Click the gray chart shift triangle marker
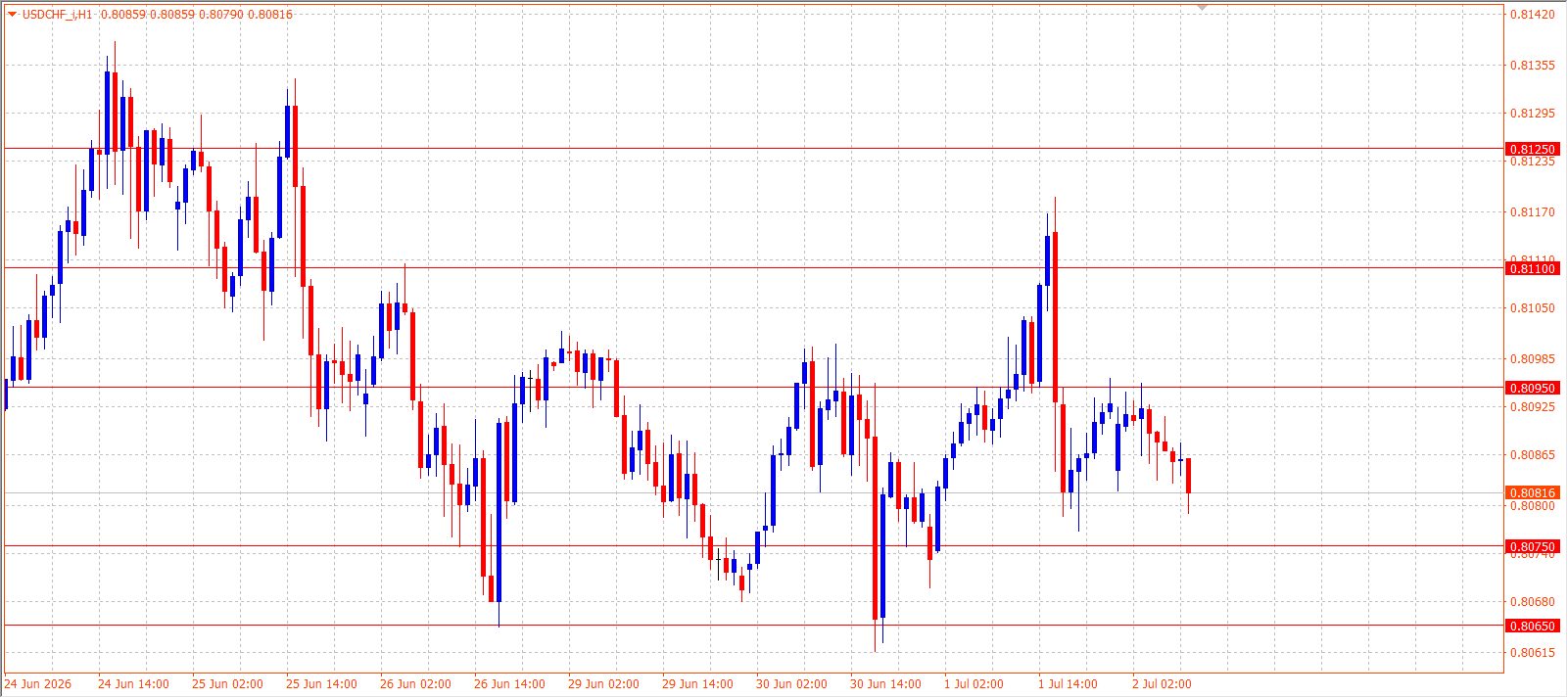The image size is (1568, 698). [x=1202, y=8]
